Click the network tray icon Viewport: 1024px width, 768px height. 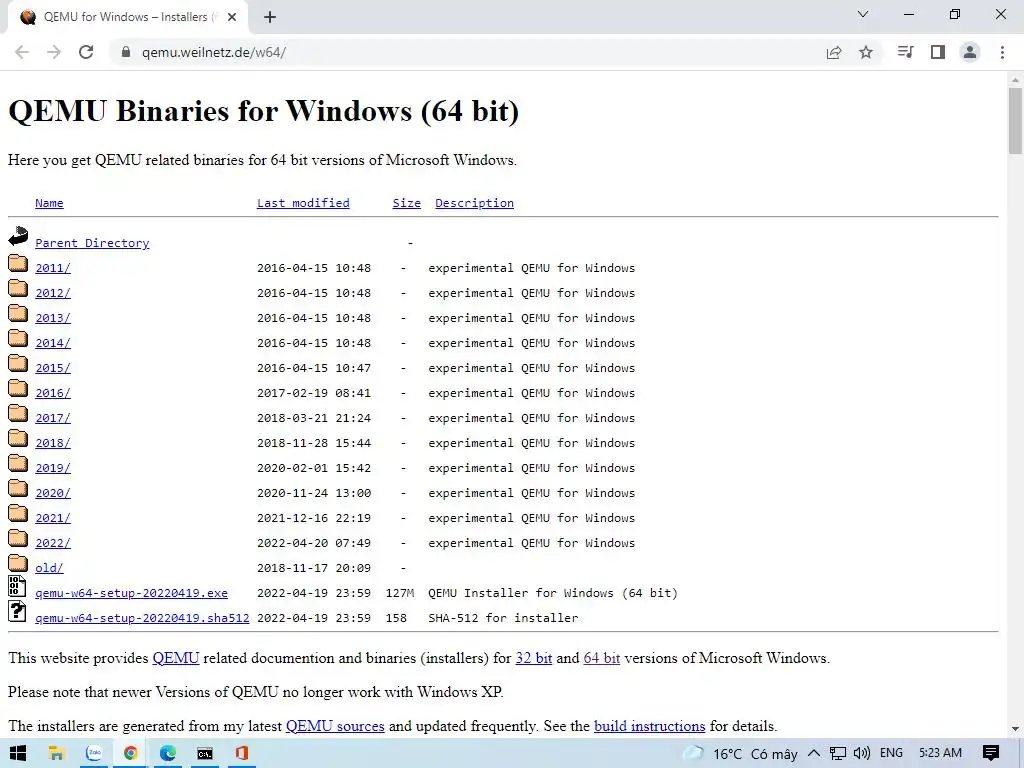pos(838,754)
